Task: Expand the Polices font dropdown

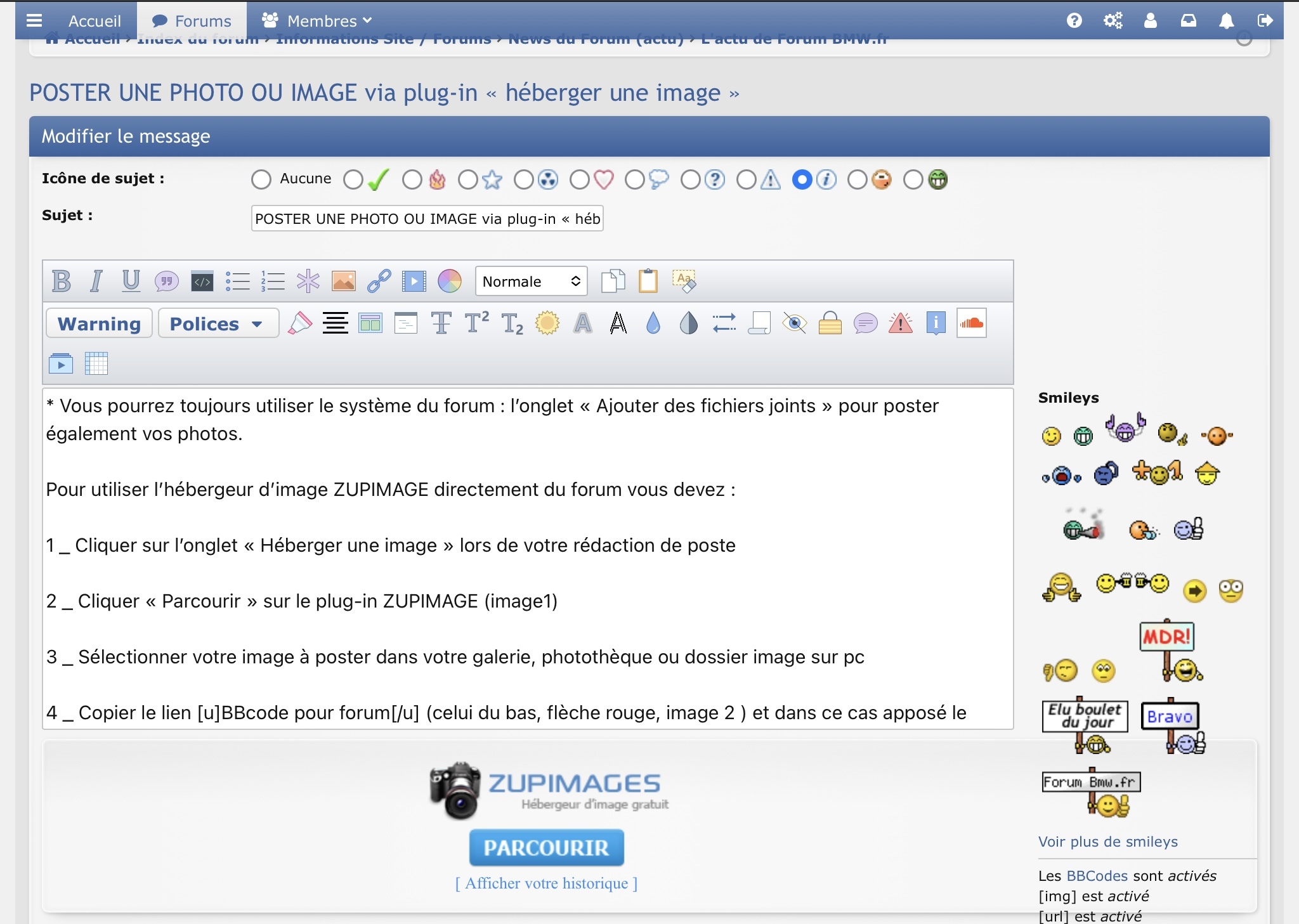Action: [218, 324]
